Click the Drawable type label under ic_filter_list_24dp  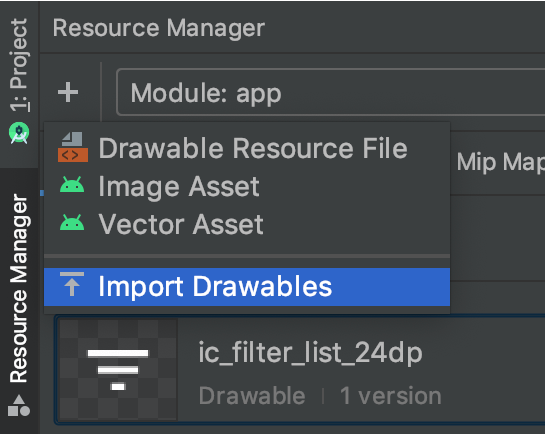(x=252, y=396)
